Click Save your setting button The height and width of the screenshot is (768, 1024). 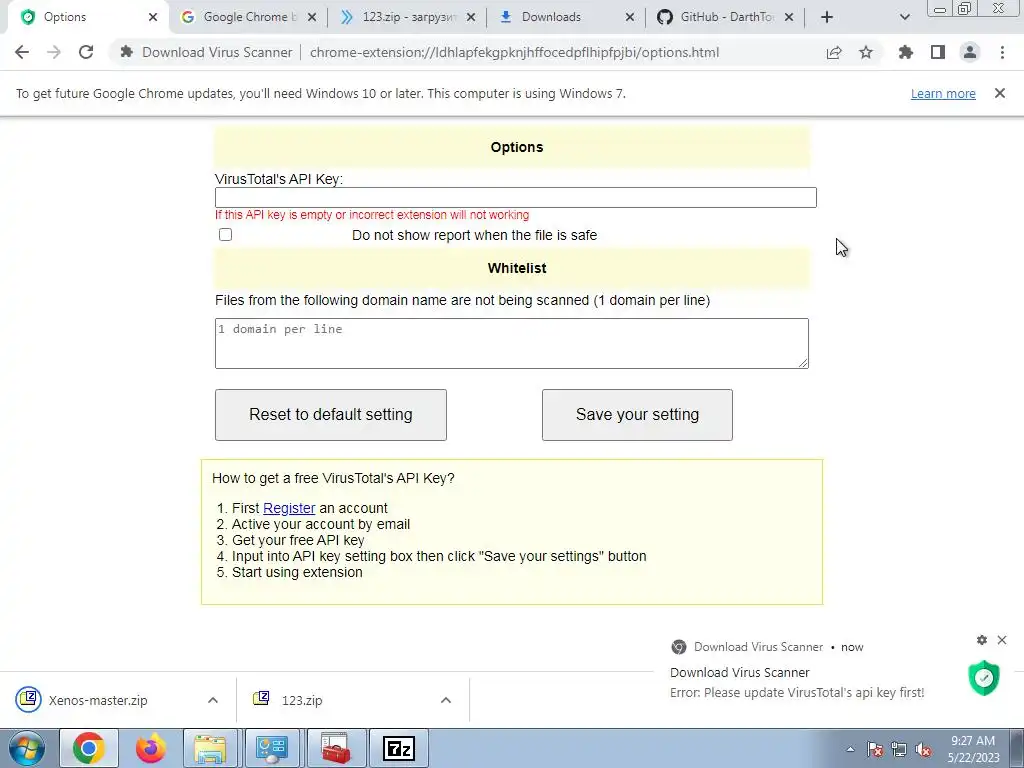tap(637, 415)
